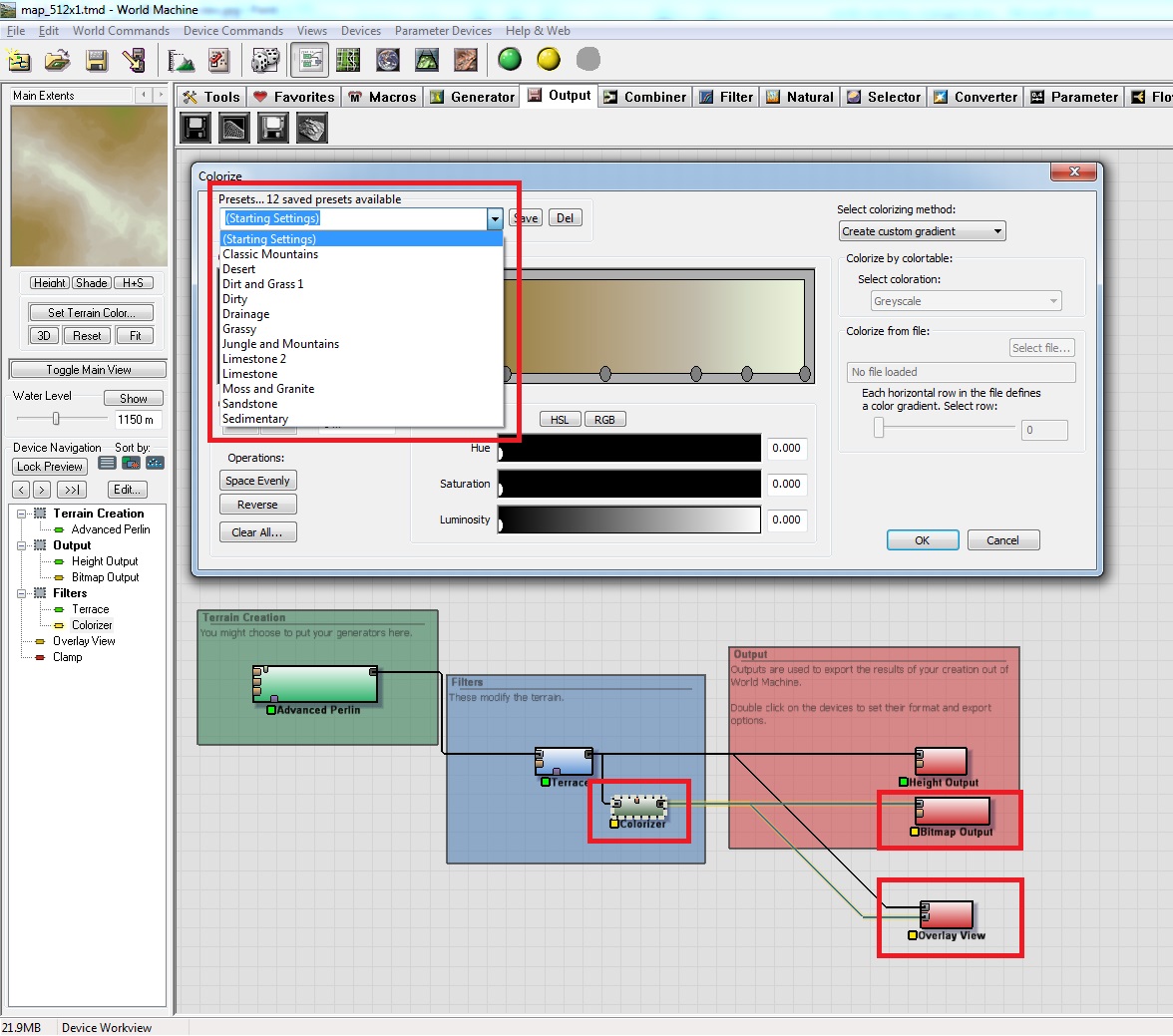
Task: Click the Space Evenly button
Action: [x=257, y=481]
